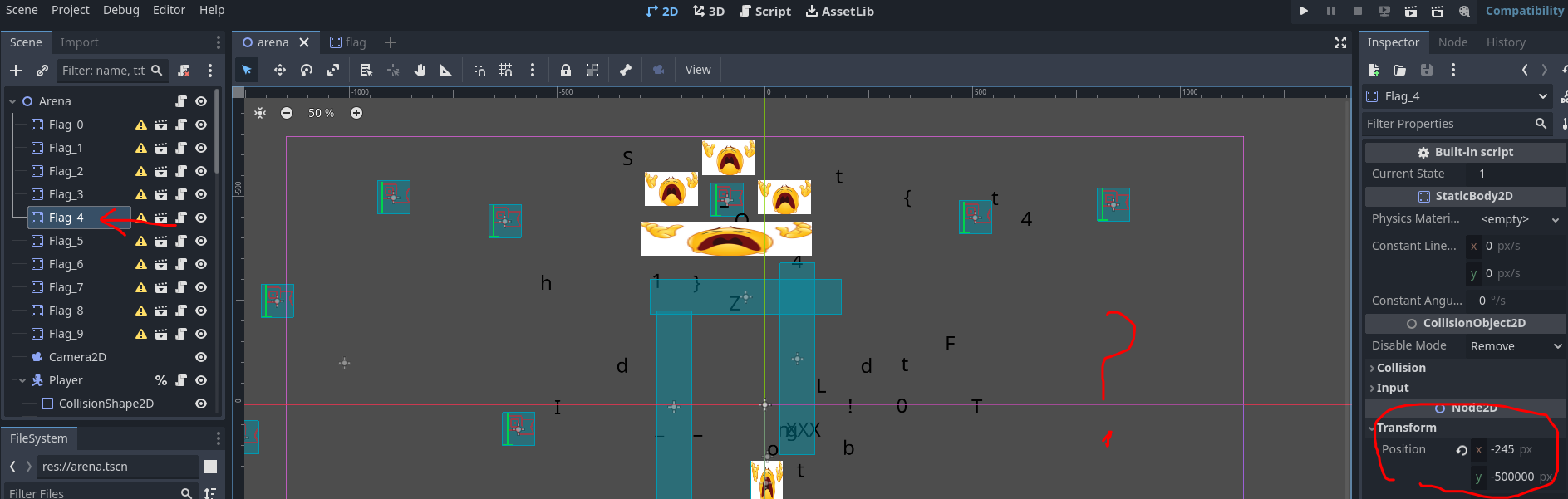1568x499 pixels.
Task: Click the Filter Properties search field
Action: click(1457, 124)
